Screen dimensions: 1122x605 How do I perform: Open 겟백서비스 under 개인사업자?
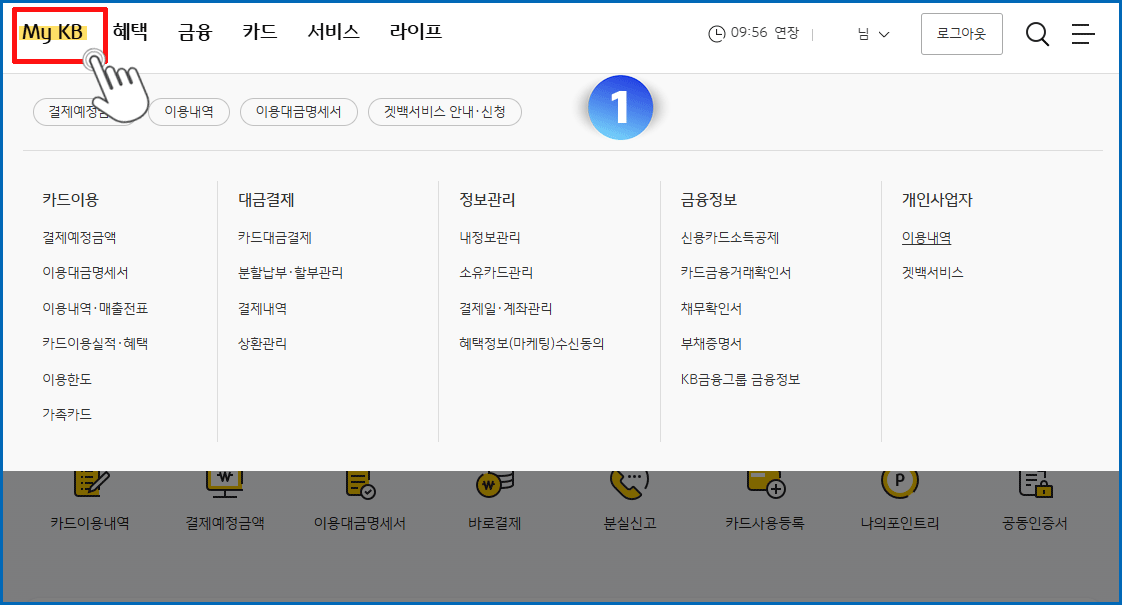[933, 273]
